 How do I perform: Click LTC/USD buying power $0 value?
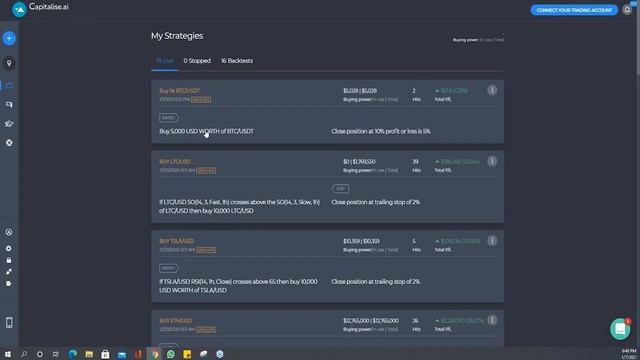[359, 162]
